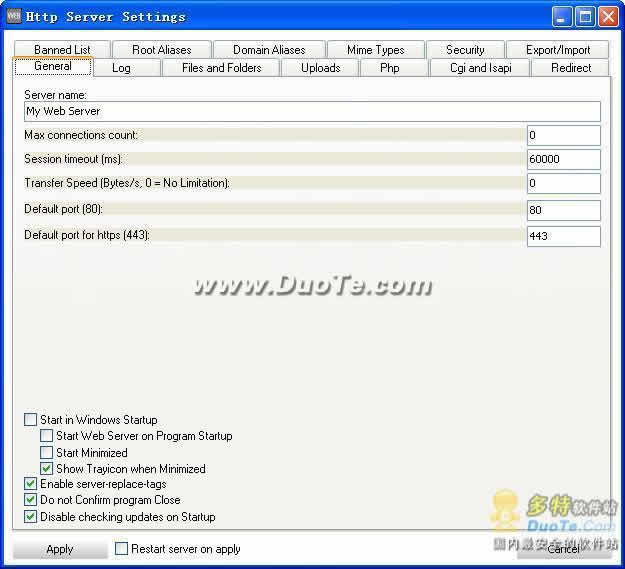Maximize the Http Server Settings window

click(x=585, y=16)
